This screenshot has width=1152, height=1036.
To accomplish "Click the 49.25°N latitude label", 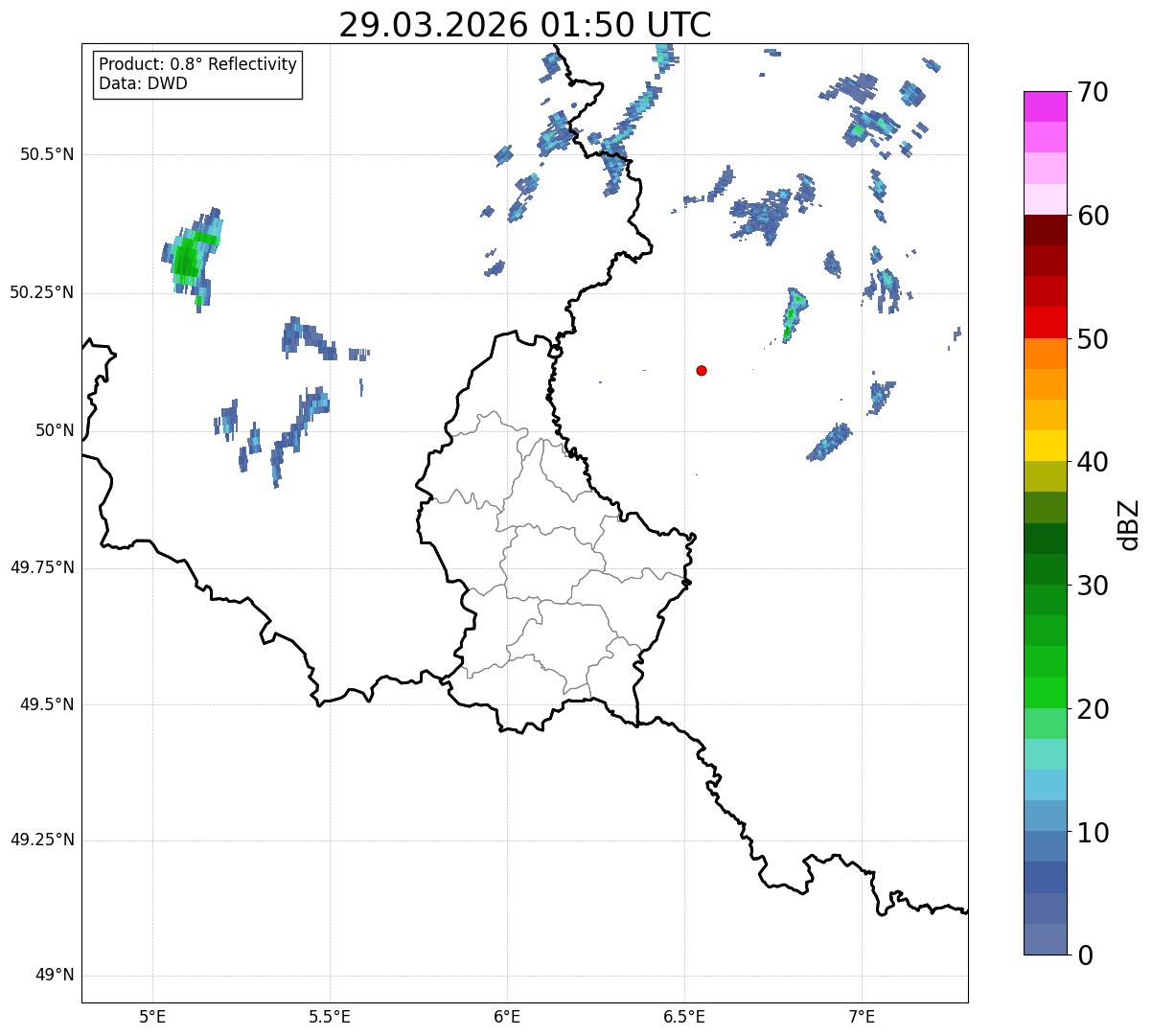I will tap(42, 840).
